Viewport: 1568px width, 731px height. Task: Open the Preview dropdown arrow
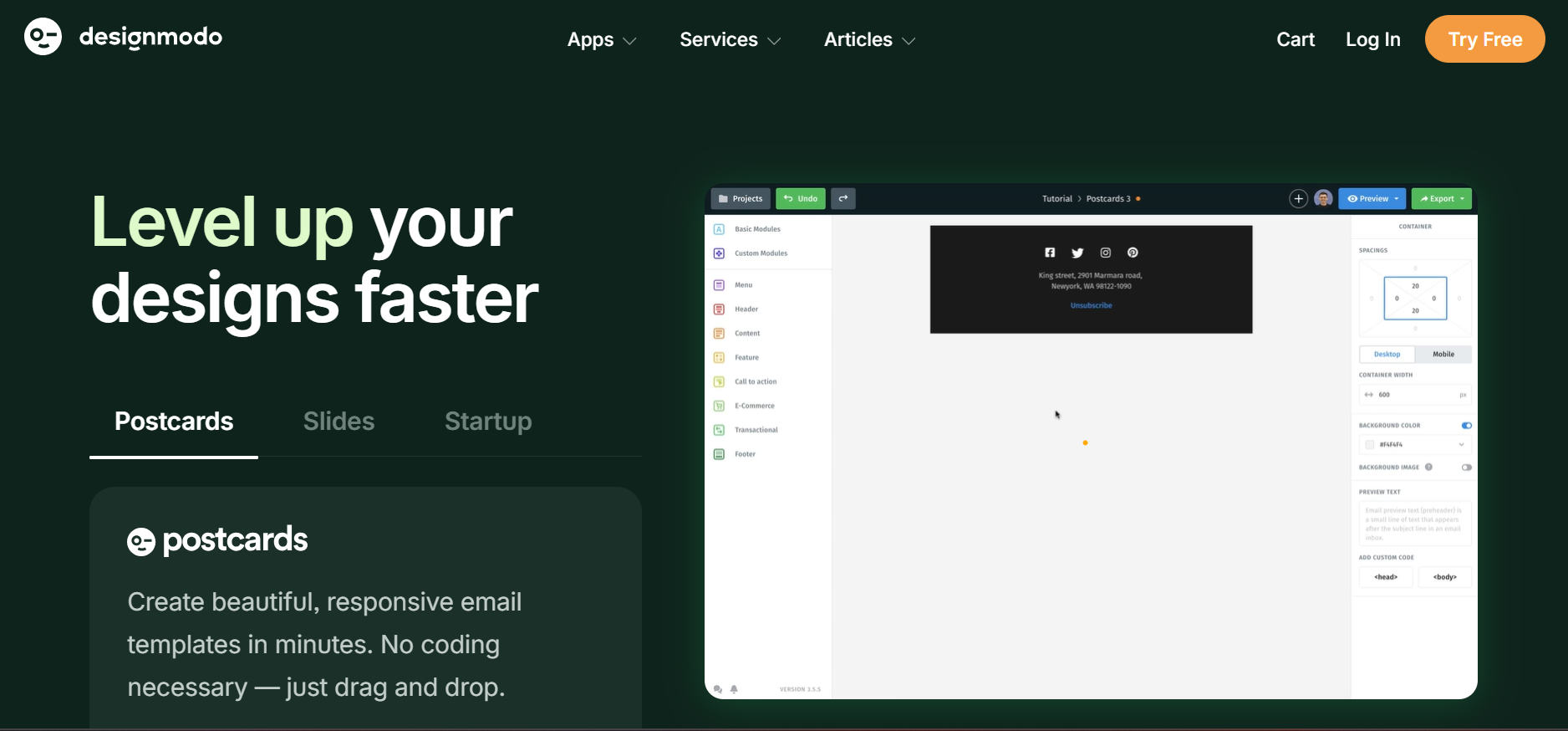coord(1396,199)
